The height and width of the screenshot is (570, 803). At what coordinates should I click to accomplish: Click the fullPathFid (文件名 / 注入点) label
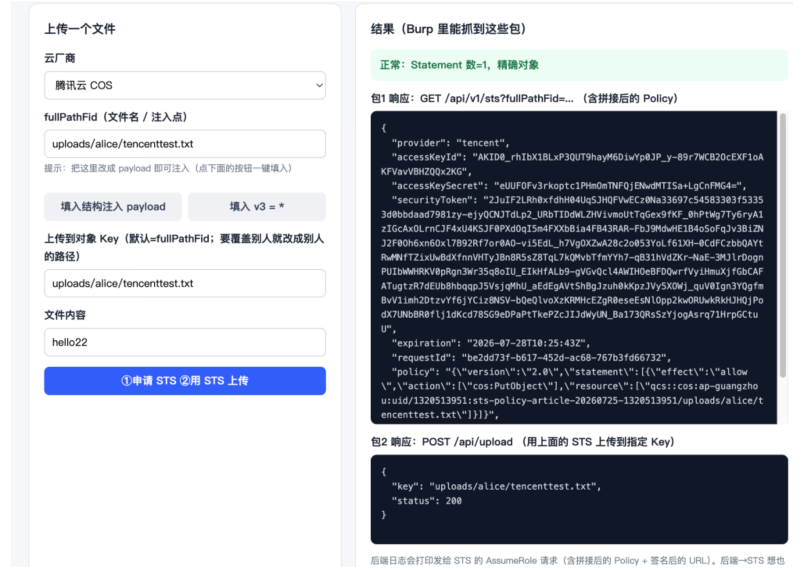(x=116, y=117)
